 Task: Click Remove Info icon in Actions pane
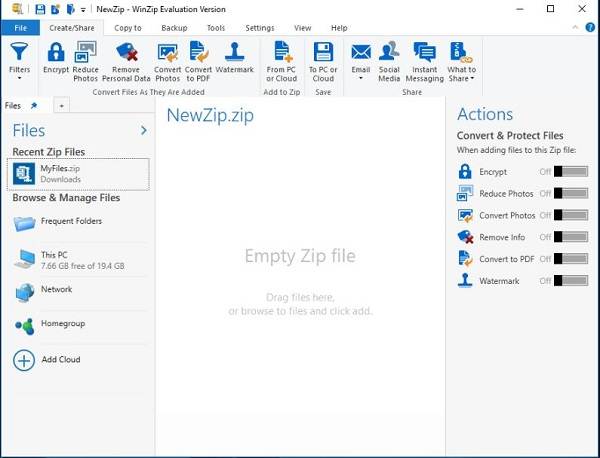coord(465,237)
